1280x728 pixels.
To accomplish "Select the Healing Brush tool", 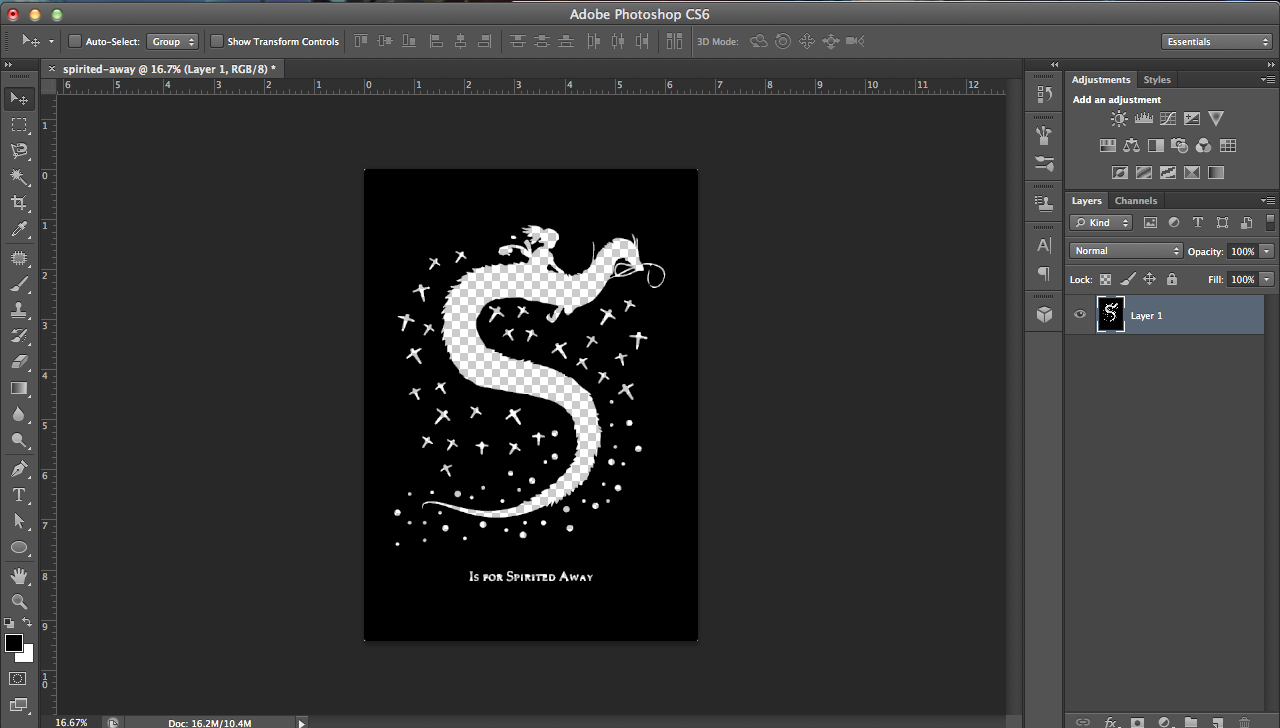I will coord(19,258).
